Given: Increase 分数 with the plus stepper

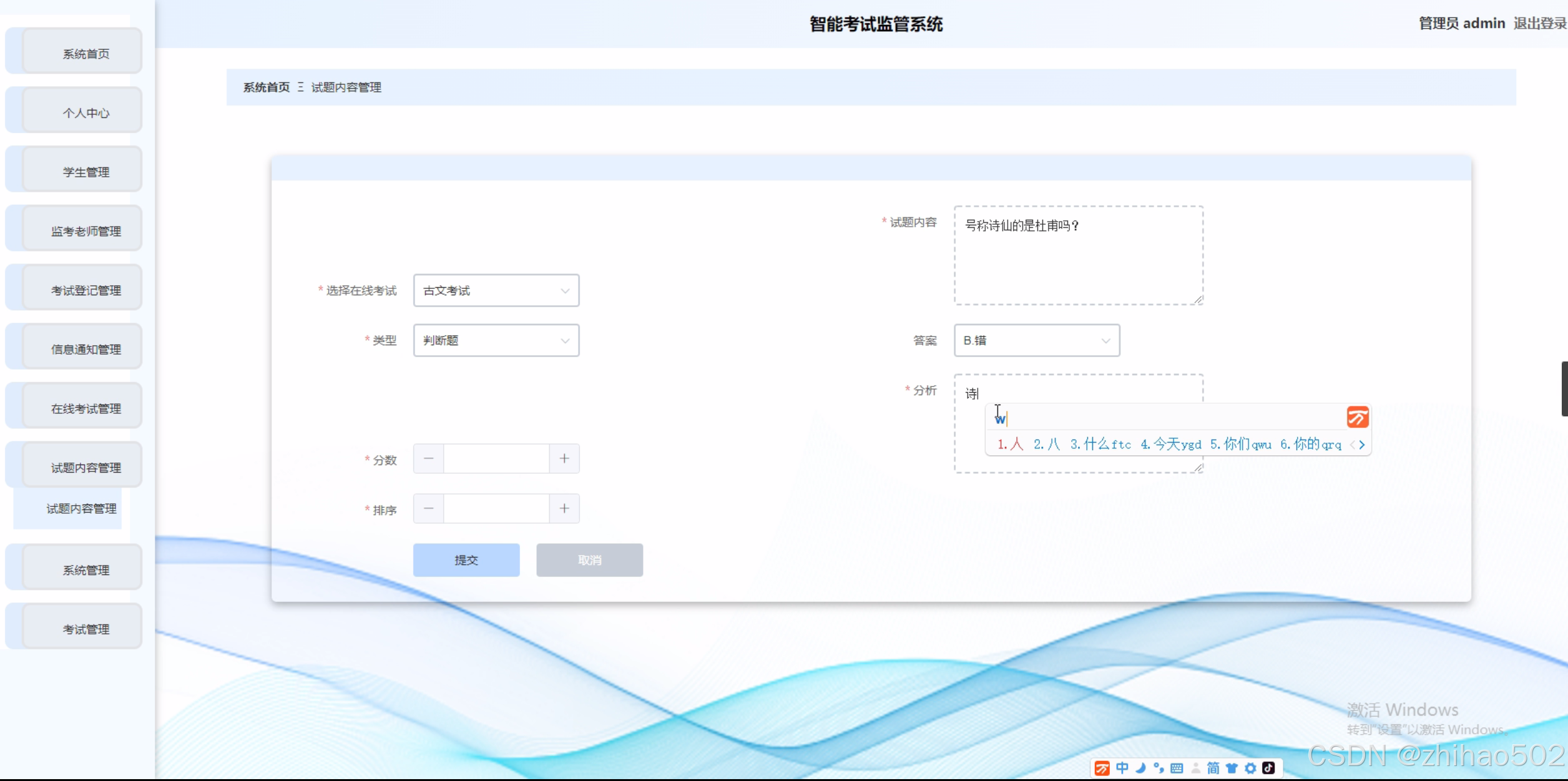Looking at the screenshot, I should pyautogui.click(x=564, y=459).
